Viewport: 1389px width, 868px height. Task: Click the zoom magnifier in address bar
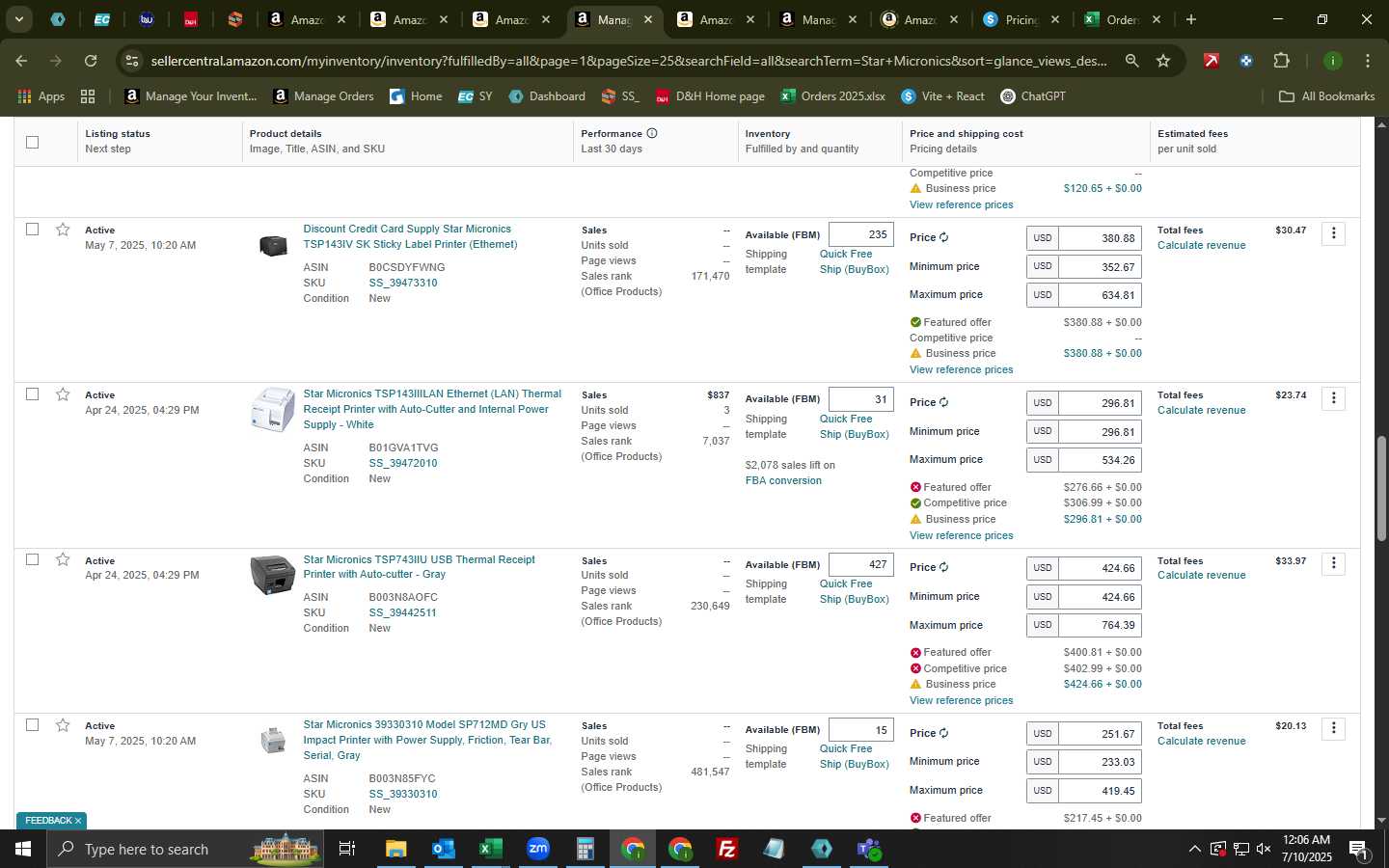tap(1131, 61)
